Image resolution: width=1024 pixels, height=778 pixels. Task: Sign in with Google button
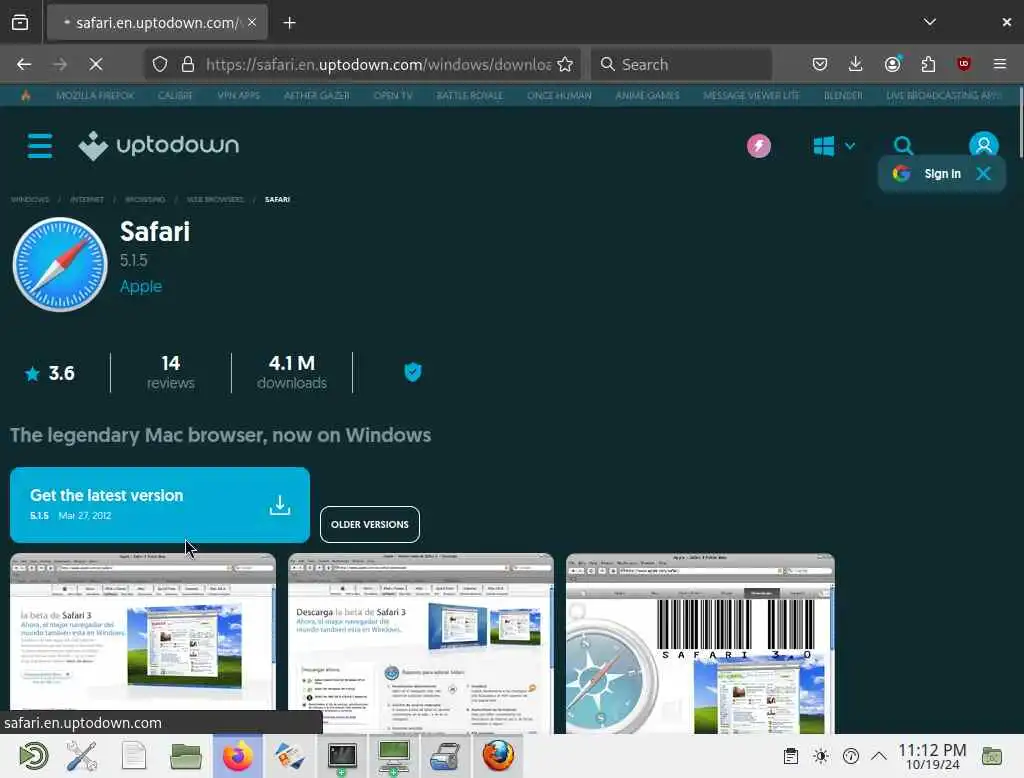pos(928,174)
